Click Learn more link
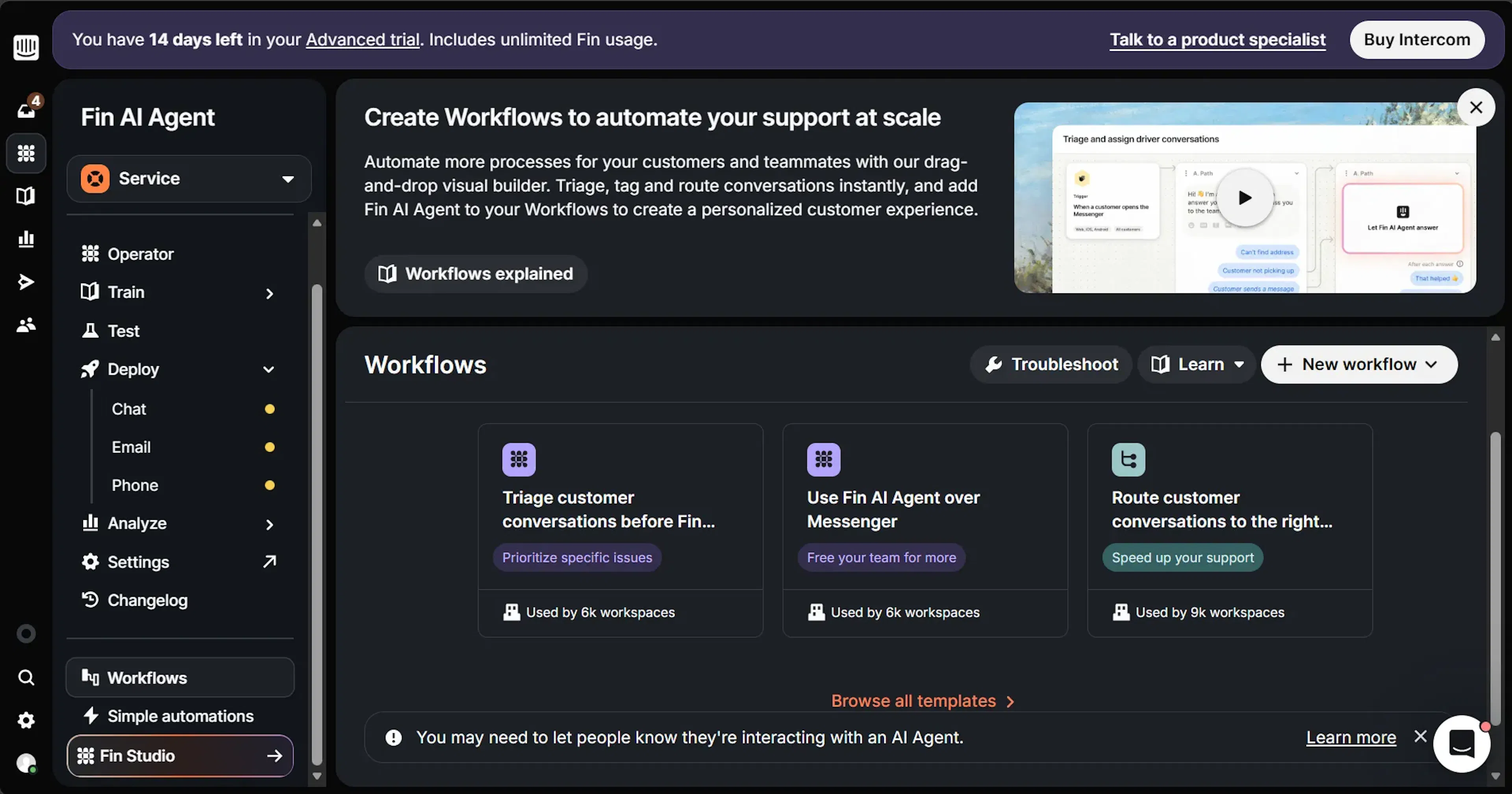 (1351, 737)
